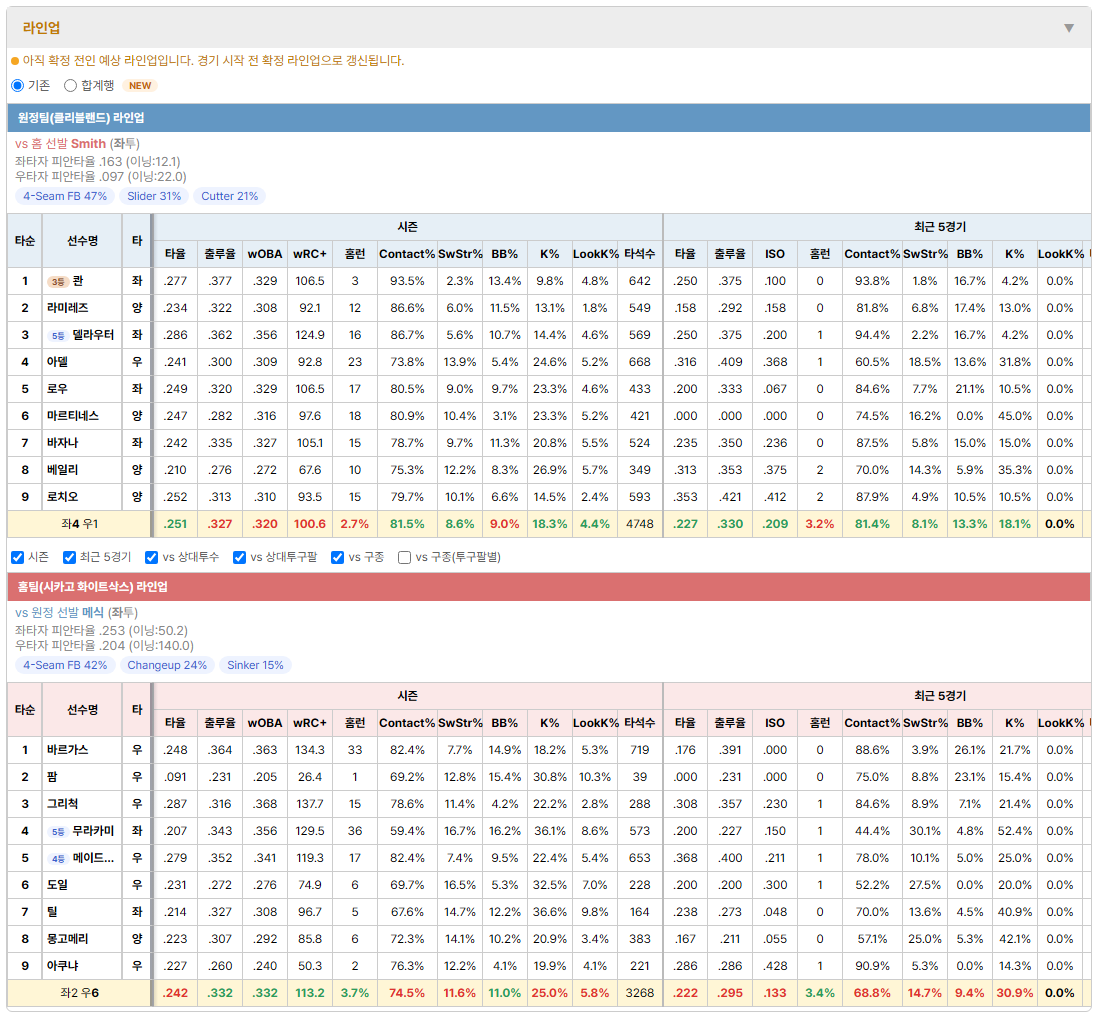Click the Changeup 24% pitch tag

[x=167, y=665]
